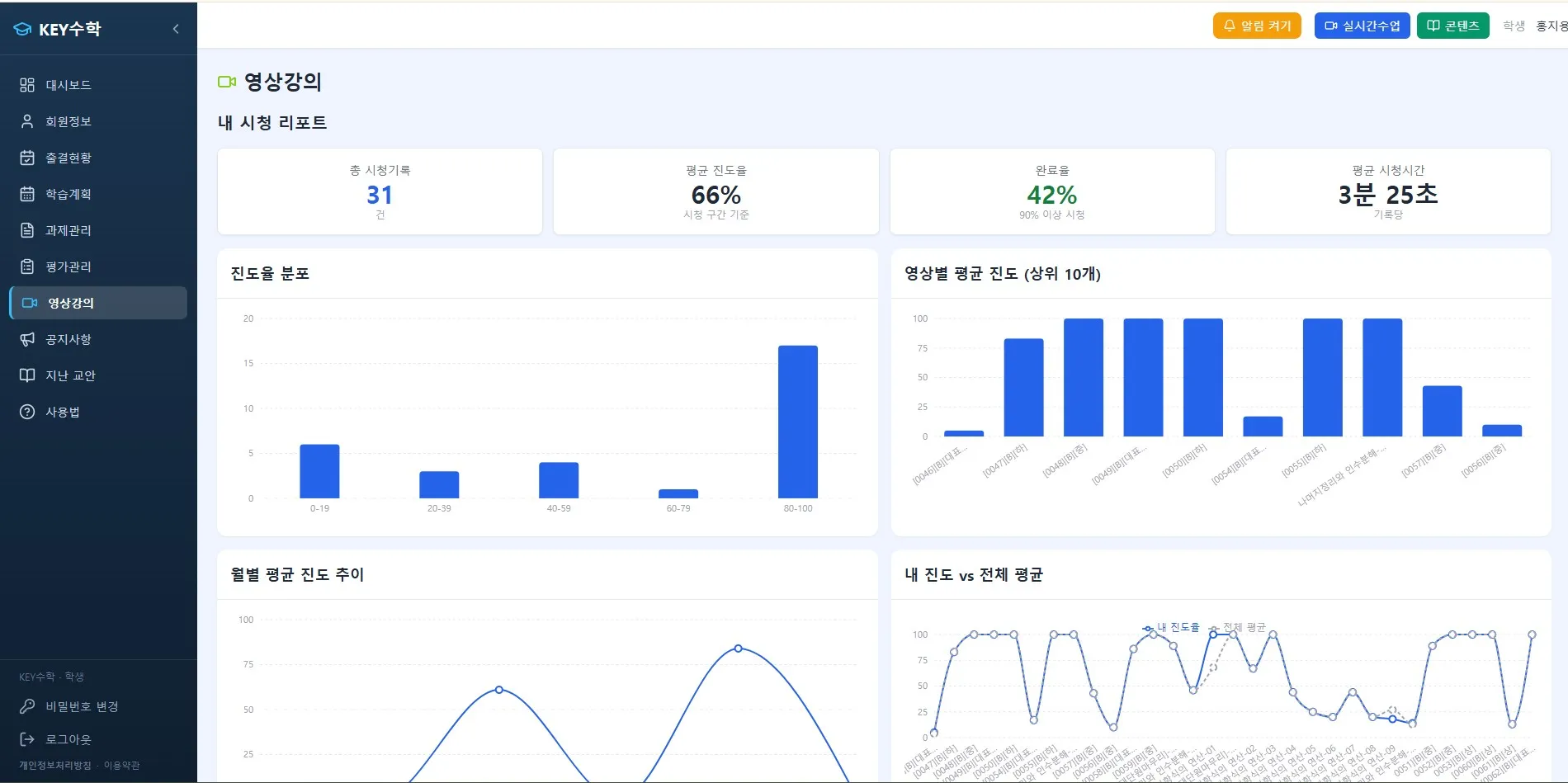Click the 영상별 평균 진도 (상위 10개) title

click(x=1003, y=274)
